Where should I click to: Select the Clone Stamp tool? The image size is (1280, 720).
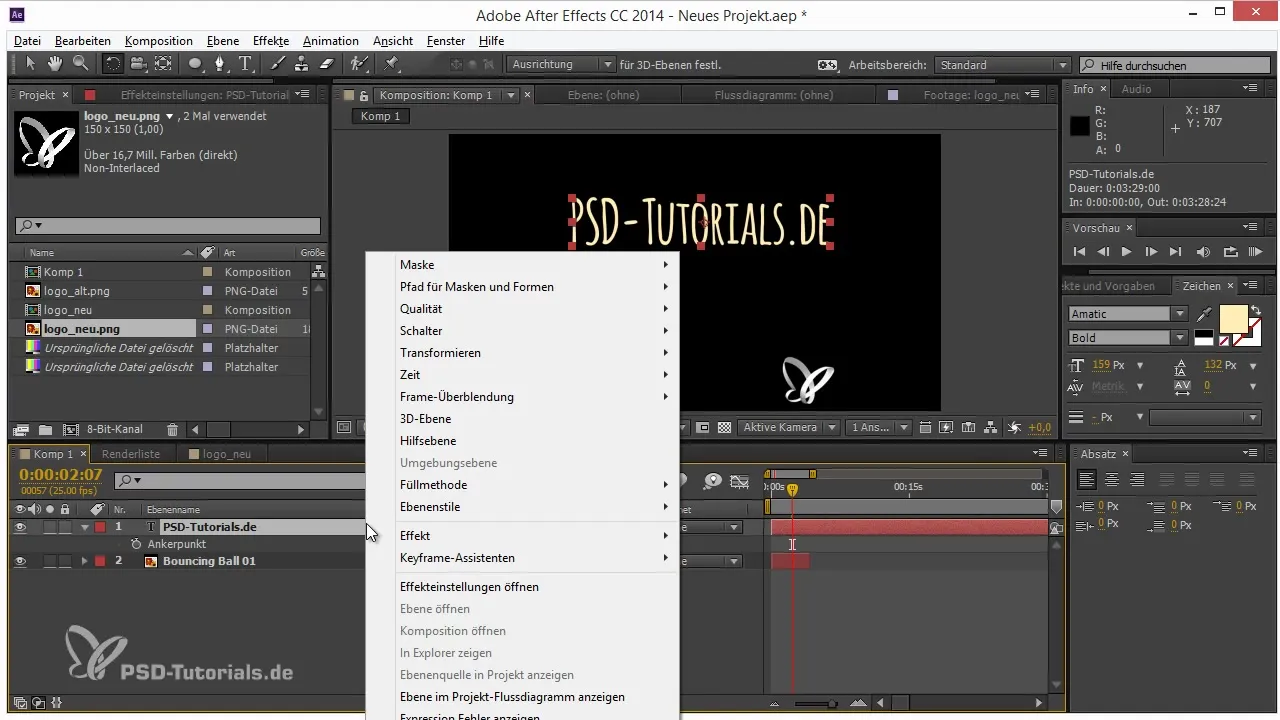[302, 64]
